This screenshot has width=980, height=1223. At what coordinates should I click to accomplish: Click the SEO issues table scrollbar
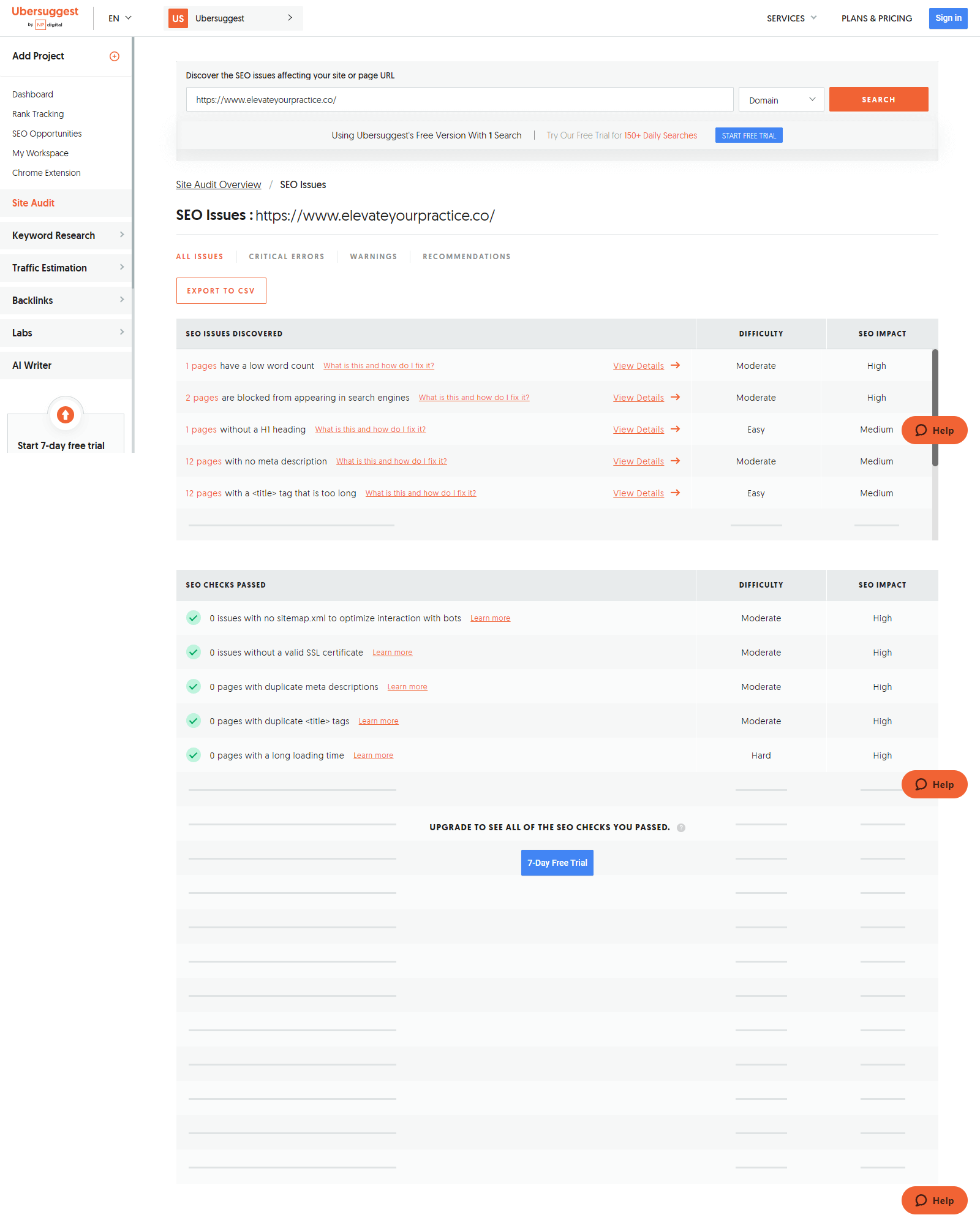pos(935,407)
